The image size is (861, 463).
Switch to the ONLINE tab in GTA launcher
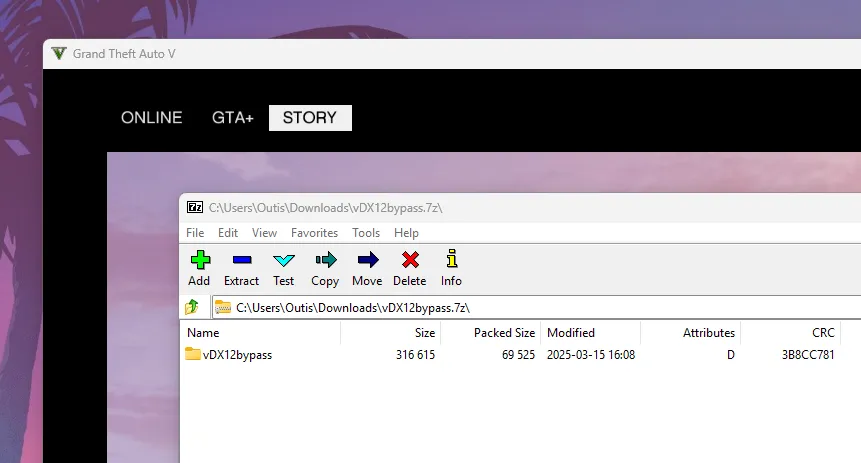click(x=152, y=118)
